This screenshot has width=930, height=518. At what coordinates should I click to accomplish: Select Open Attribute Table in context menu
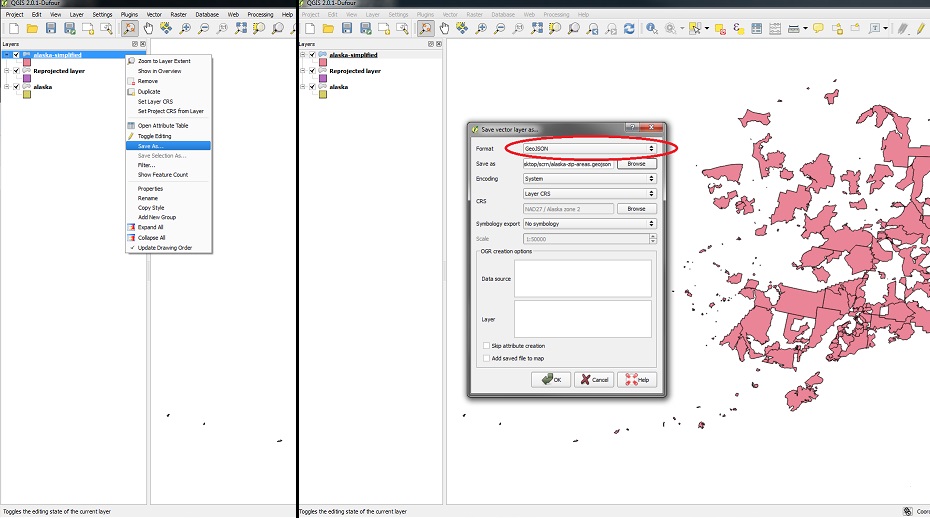click(x=162, y=125)
